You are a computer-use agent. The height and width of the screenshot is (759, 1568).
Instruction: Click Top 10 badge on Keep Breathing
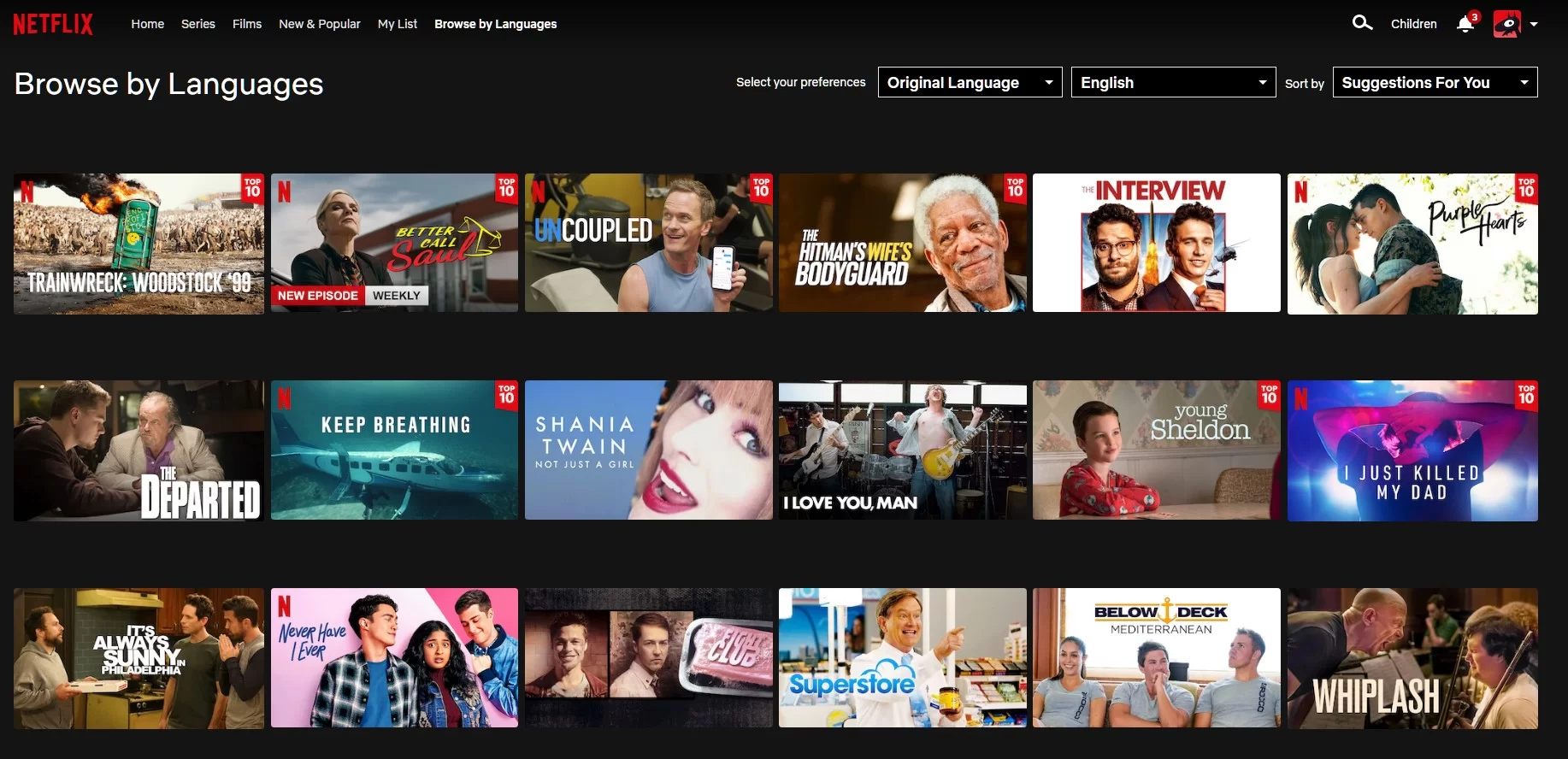[x=507, y=396]
